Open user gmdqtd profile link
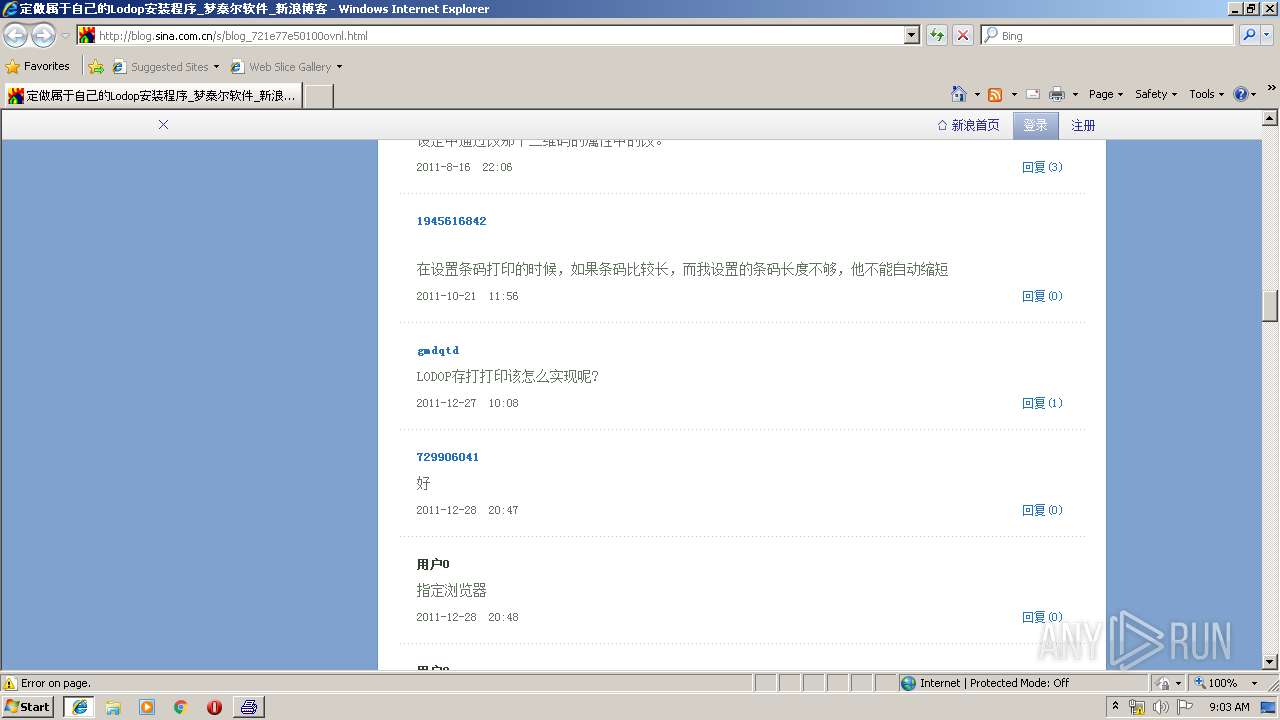1280x720 pixels. coord(438,350)
